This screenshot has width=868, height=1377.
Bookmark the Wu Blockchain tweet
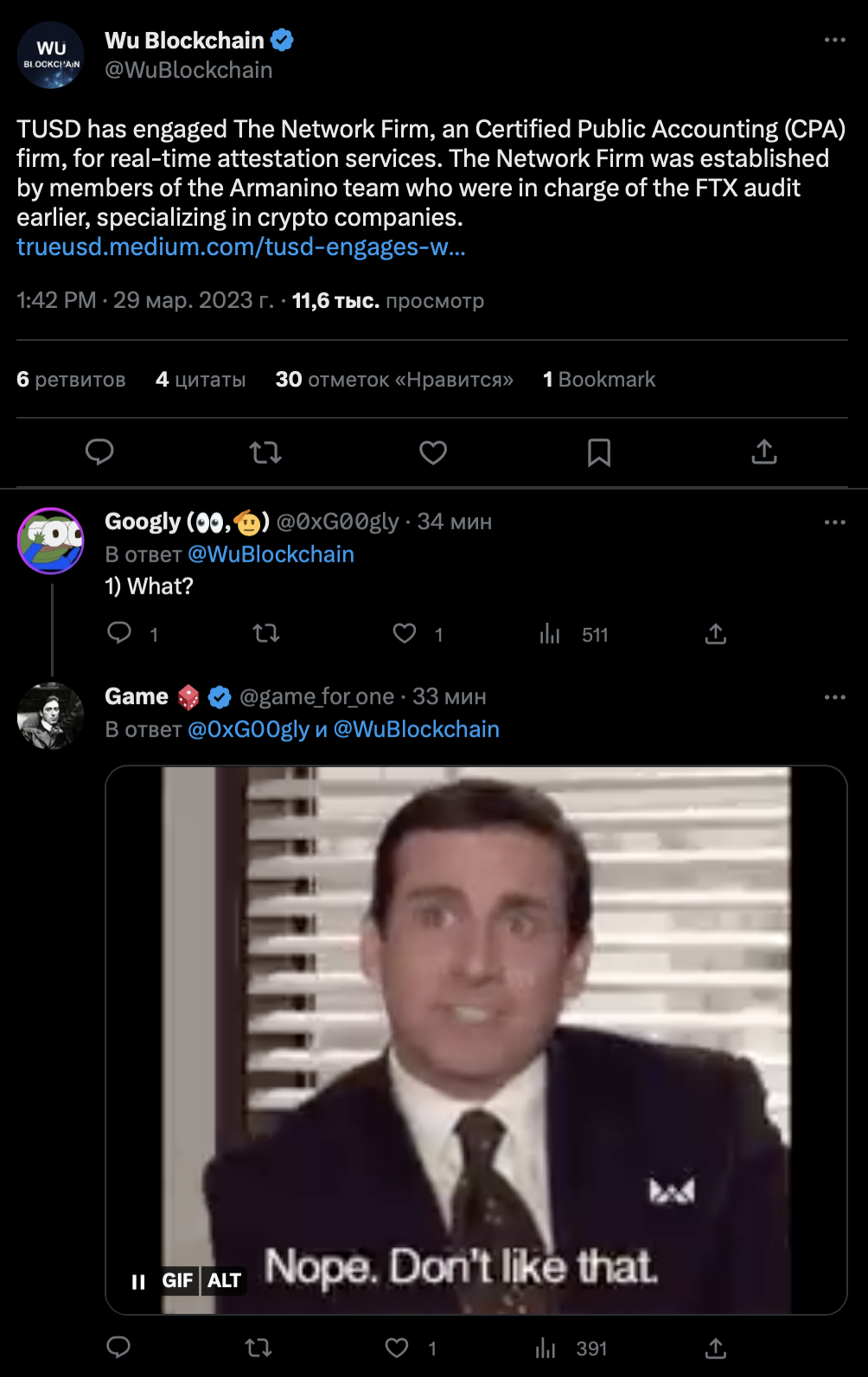pyautogui.click(x=599, y=452)
